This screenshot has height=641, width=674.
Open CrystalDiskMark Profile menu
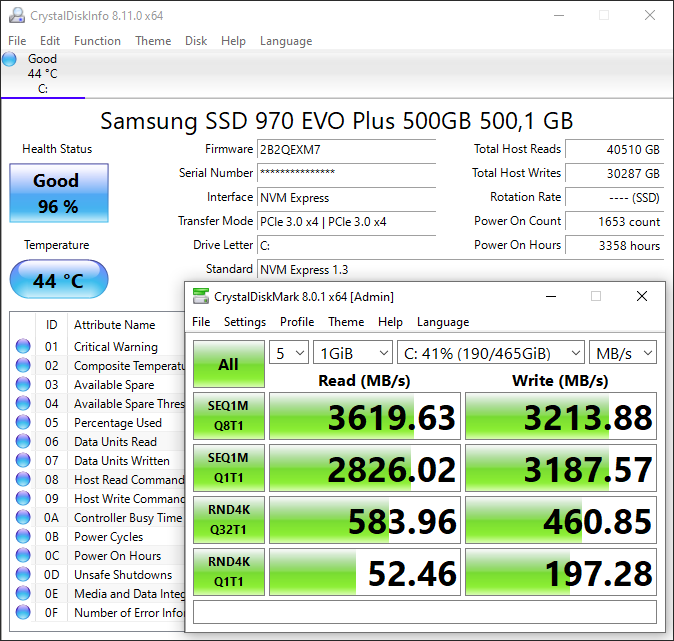click(297, 322)
